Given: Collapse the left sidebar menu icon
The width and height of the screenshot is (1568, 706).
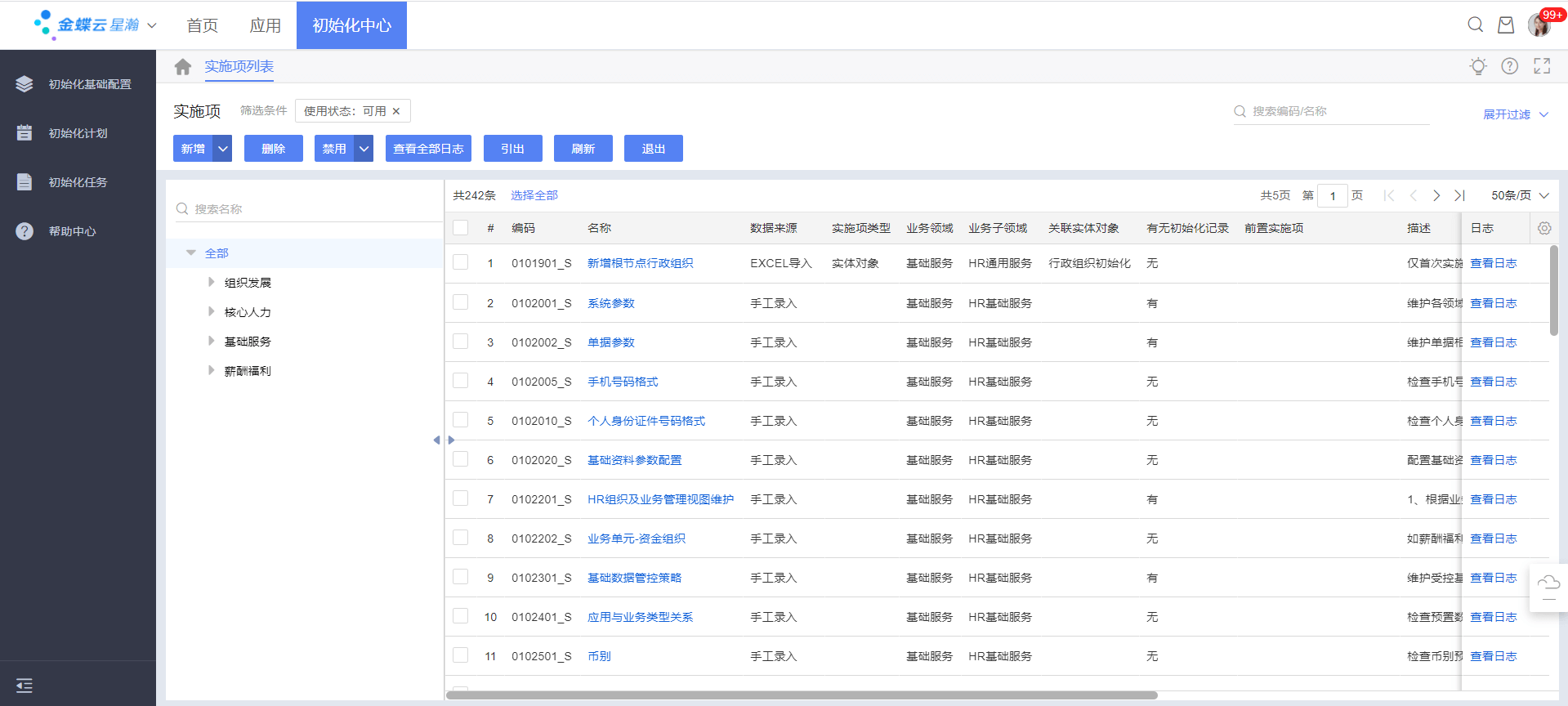Looking at the screenshot, I should point(25,686).
